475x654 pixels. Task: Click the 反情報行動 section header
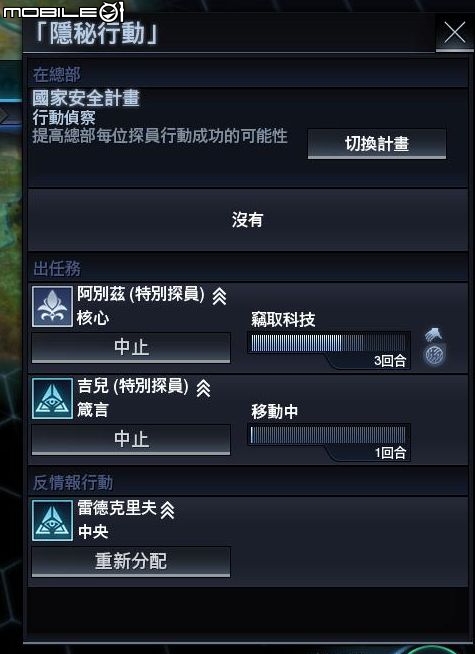coord(73,483)
